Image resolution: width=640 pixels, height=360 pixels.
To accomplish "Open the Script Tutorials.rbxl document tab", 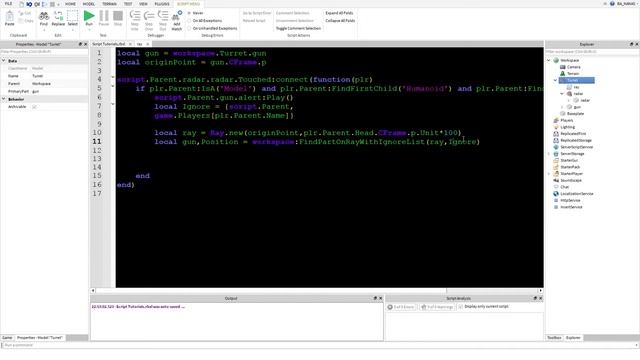I will [109, 44].
